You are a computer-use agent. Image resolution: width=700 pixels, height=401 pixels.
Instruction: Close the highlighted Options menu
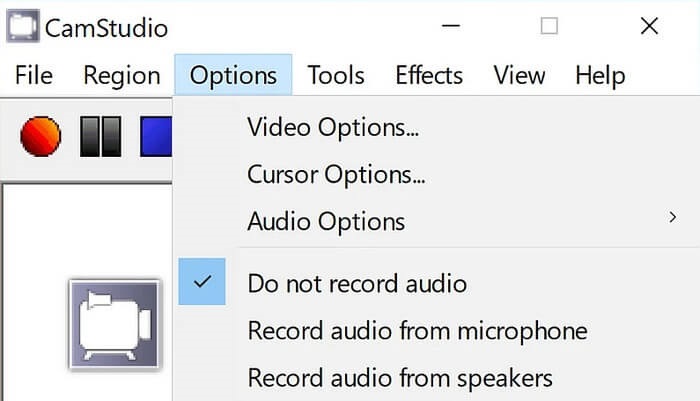(233, 75)
